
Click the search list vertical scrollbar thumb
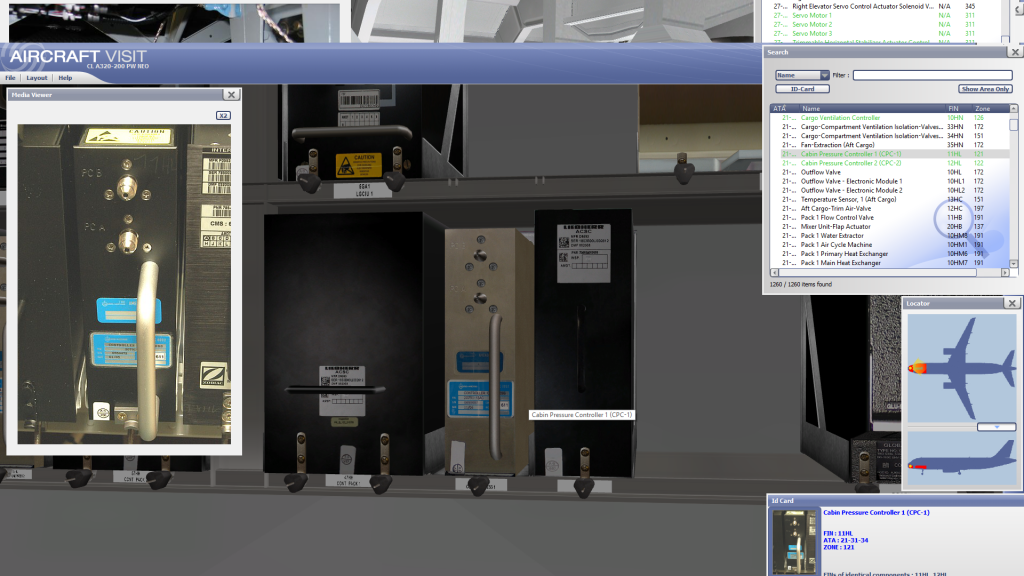point(1014,124)
